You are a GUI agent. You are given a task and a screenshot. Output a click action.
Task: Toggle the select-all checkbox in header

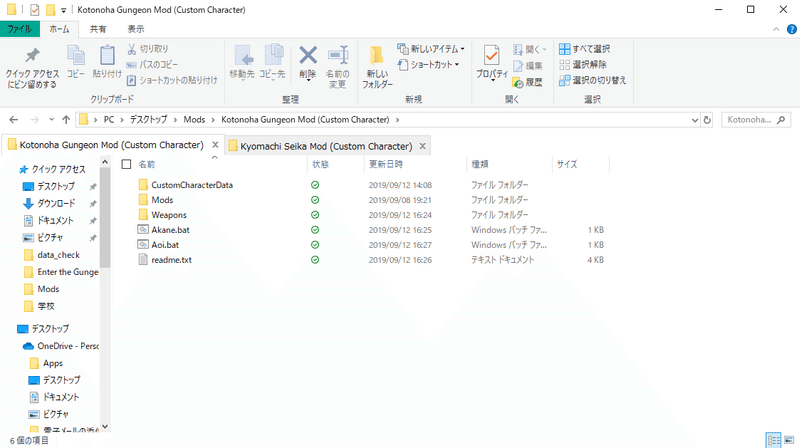(x=127, y=164)
